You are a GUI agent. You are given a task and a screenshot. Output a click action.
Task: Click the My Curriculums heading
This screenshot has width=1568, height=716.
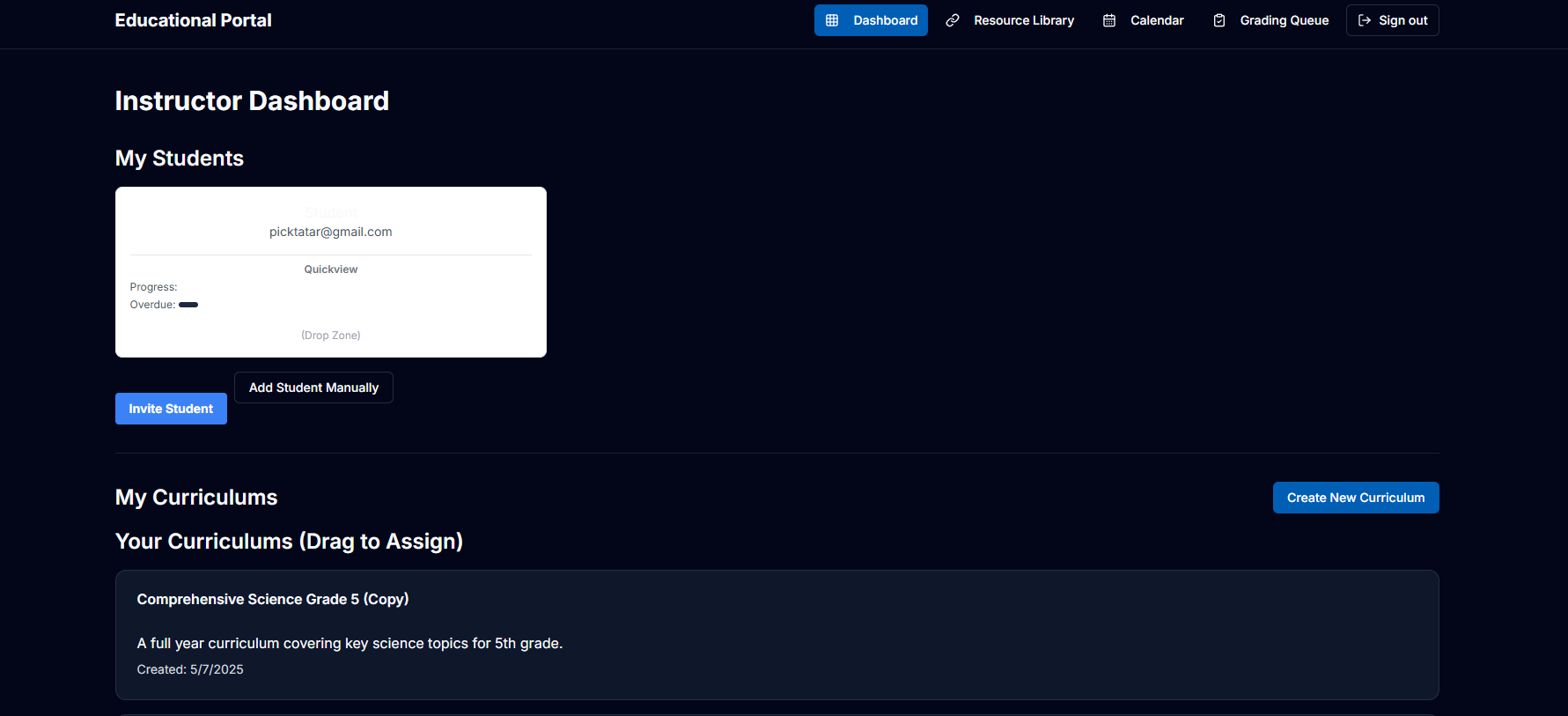pyautogui.click(x=196, y=498)
